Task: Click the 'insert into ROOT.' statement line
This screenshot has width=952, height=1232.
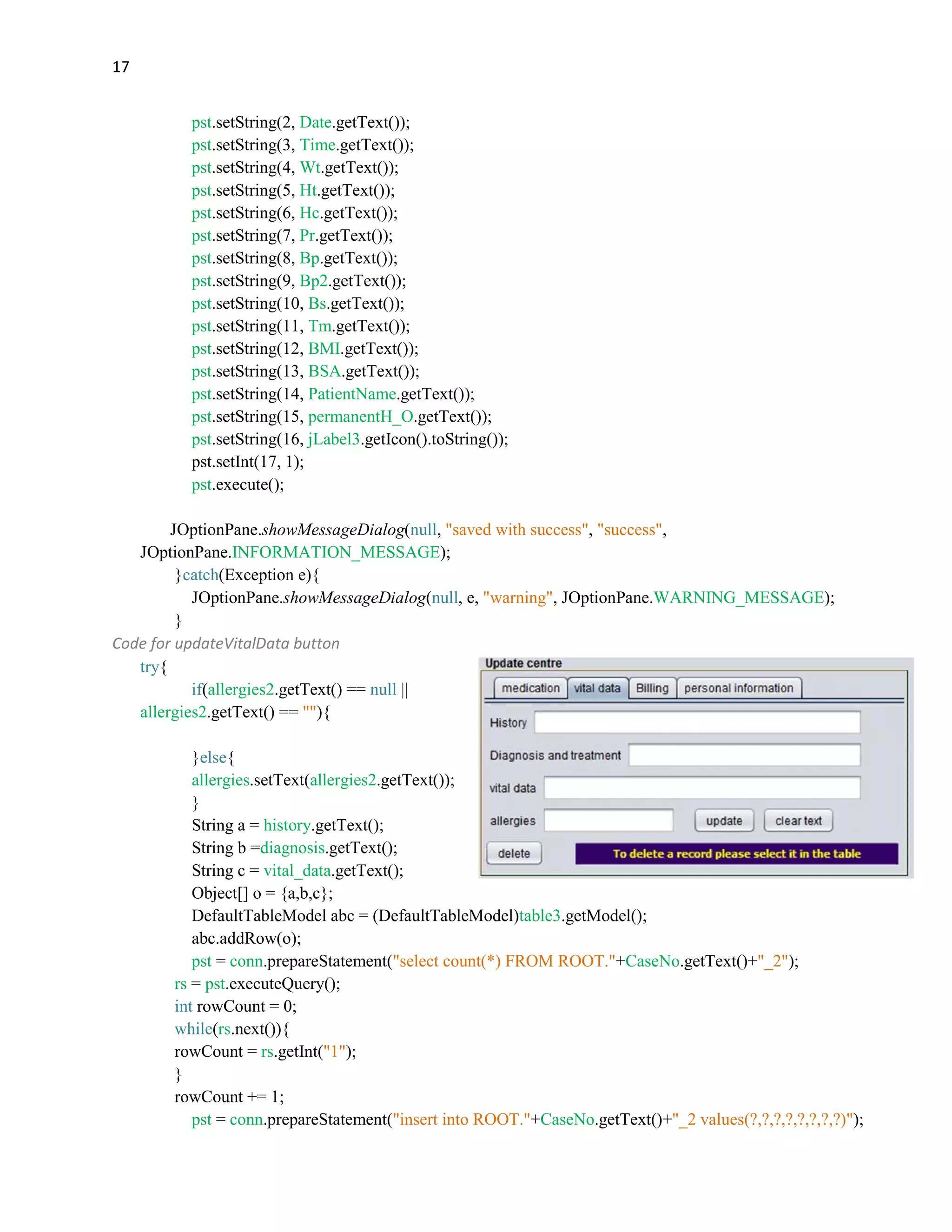Action: point(527,1119)
